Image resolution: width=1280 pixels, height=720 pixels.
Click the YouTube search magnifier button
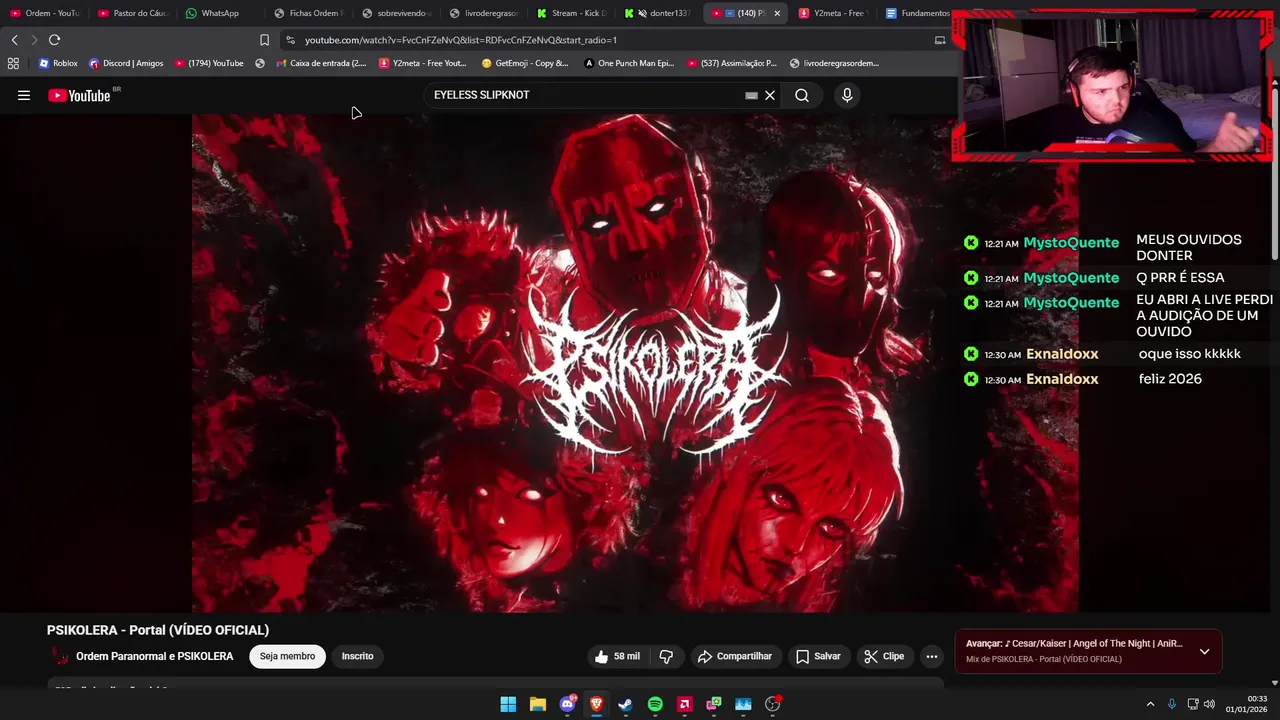point(802,95)
